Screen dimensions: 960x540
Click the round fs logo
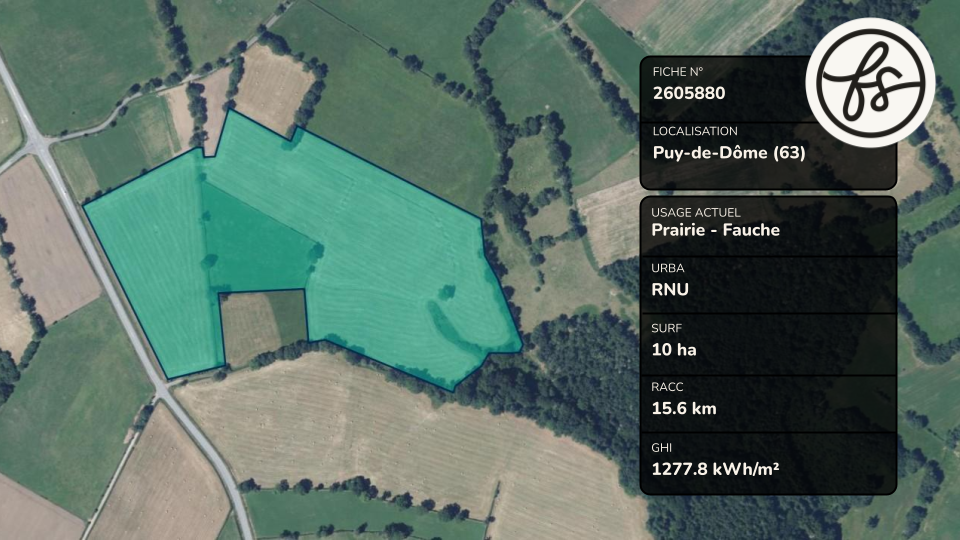(x=870, y=83)
